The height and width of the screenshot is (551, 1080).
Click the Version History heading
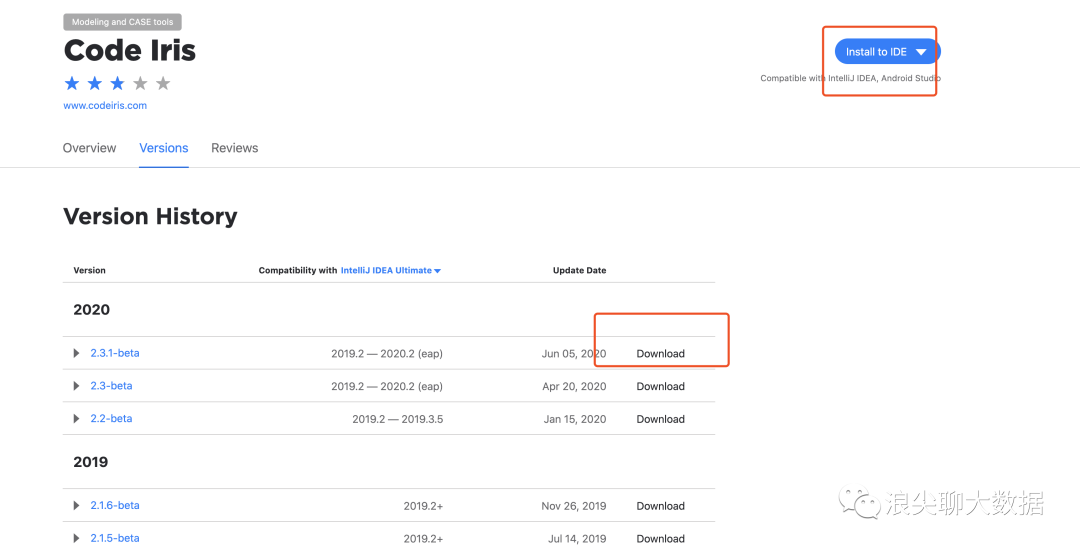tap(150, 216)
